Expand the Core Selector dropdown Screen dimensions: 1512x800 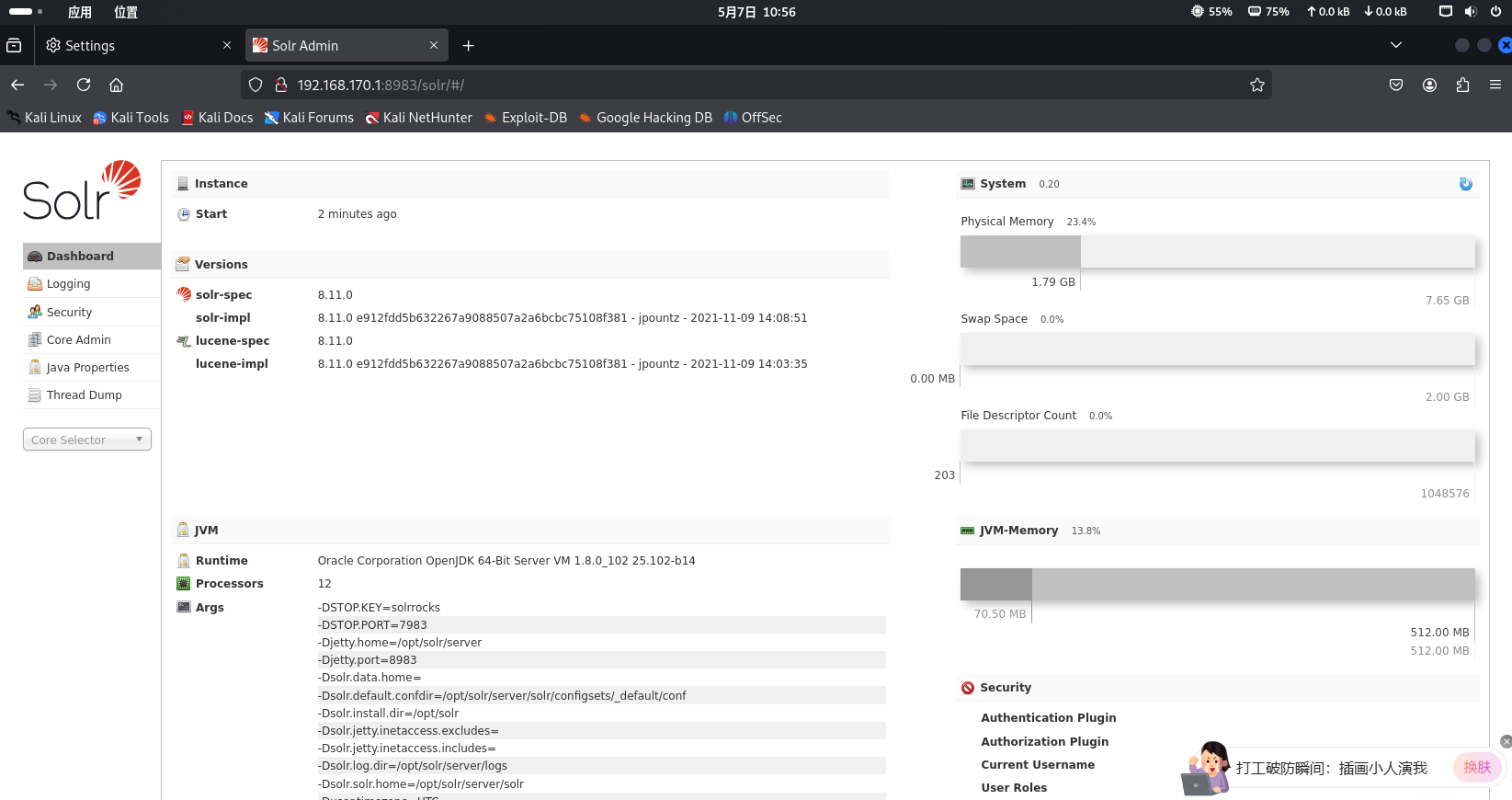point(87,440)
